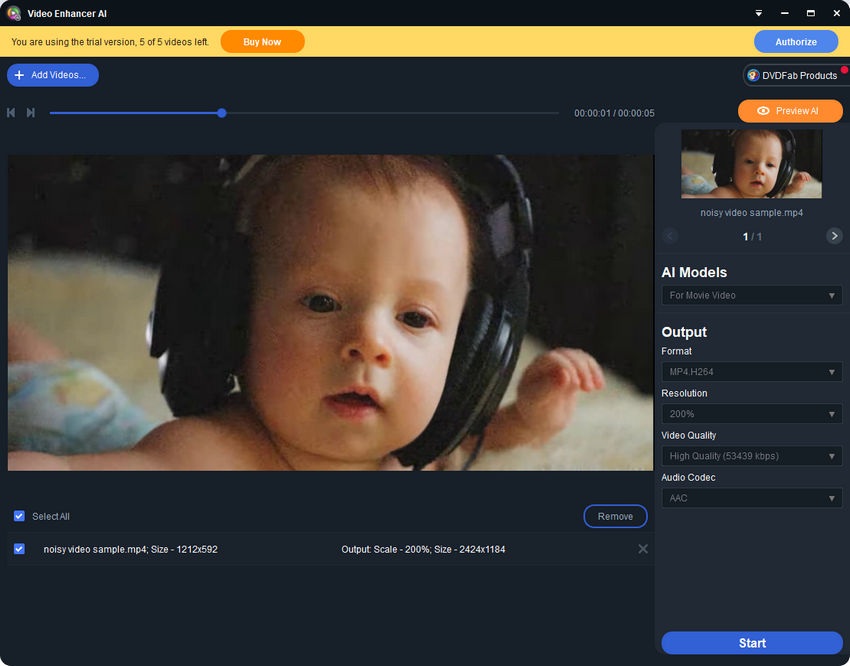The image size is (850, 666).
Task: Expand the AI Models dropdown
Action: click(751, 295)
